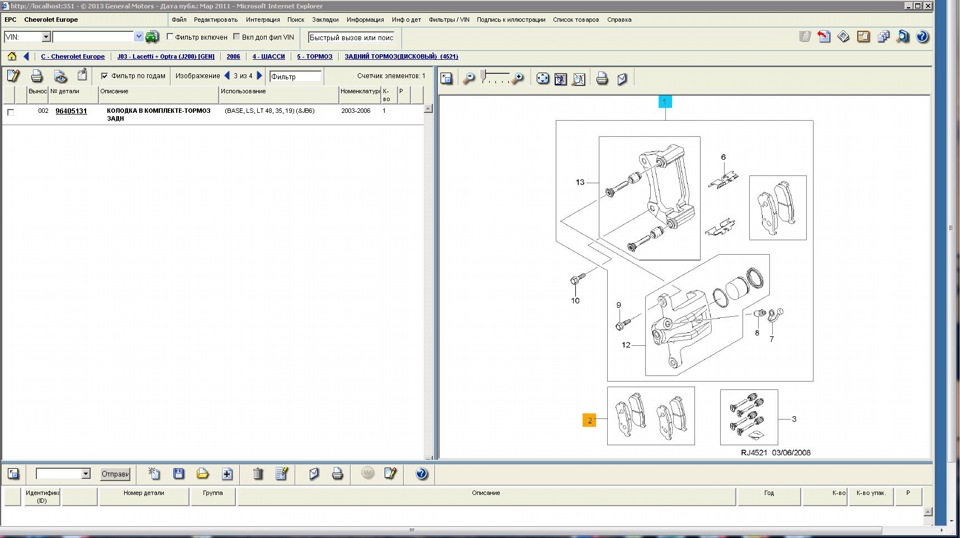Click the home icon in breadcrumb bar
Viewport: 960px width, 538px height.
point(12,56)
